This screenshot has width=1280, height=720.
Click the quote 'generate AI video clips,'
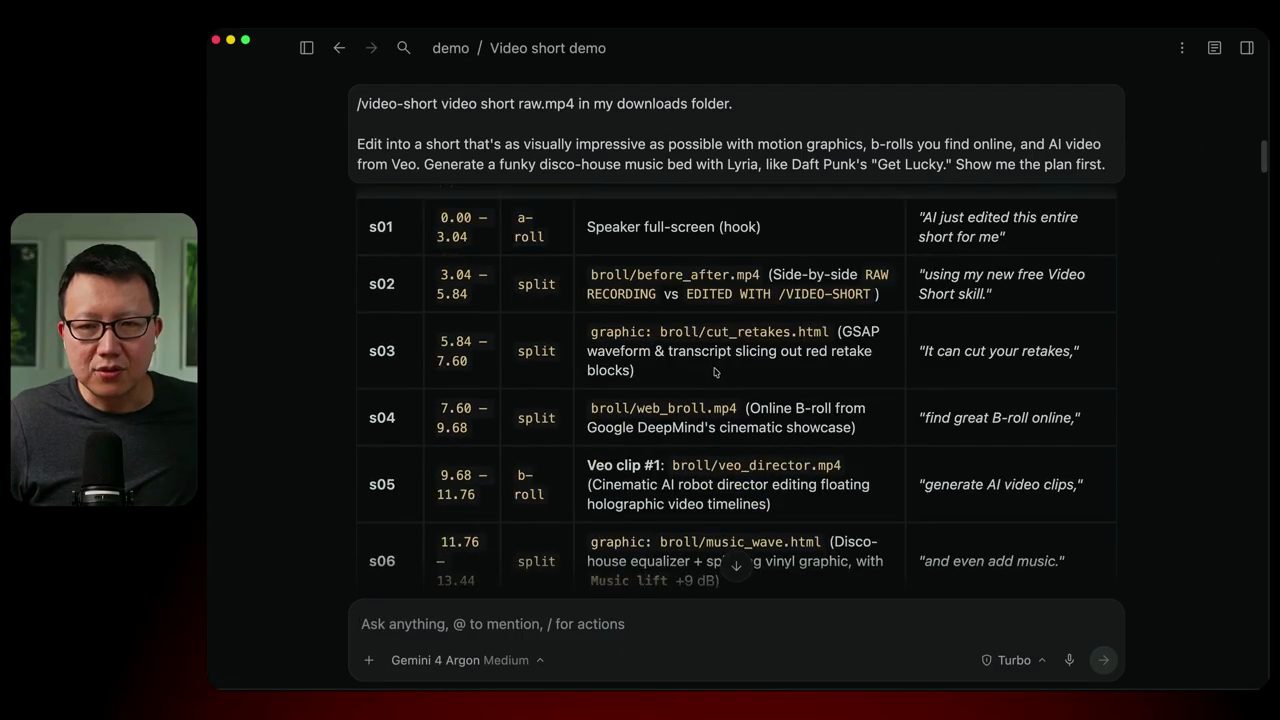[x=1001, y=485]
